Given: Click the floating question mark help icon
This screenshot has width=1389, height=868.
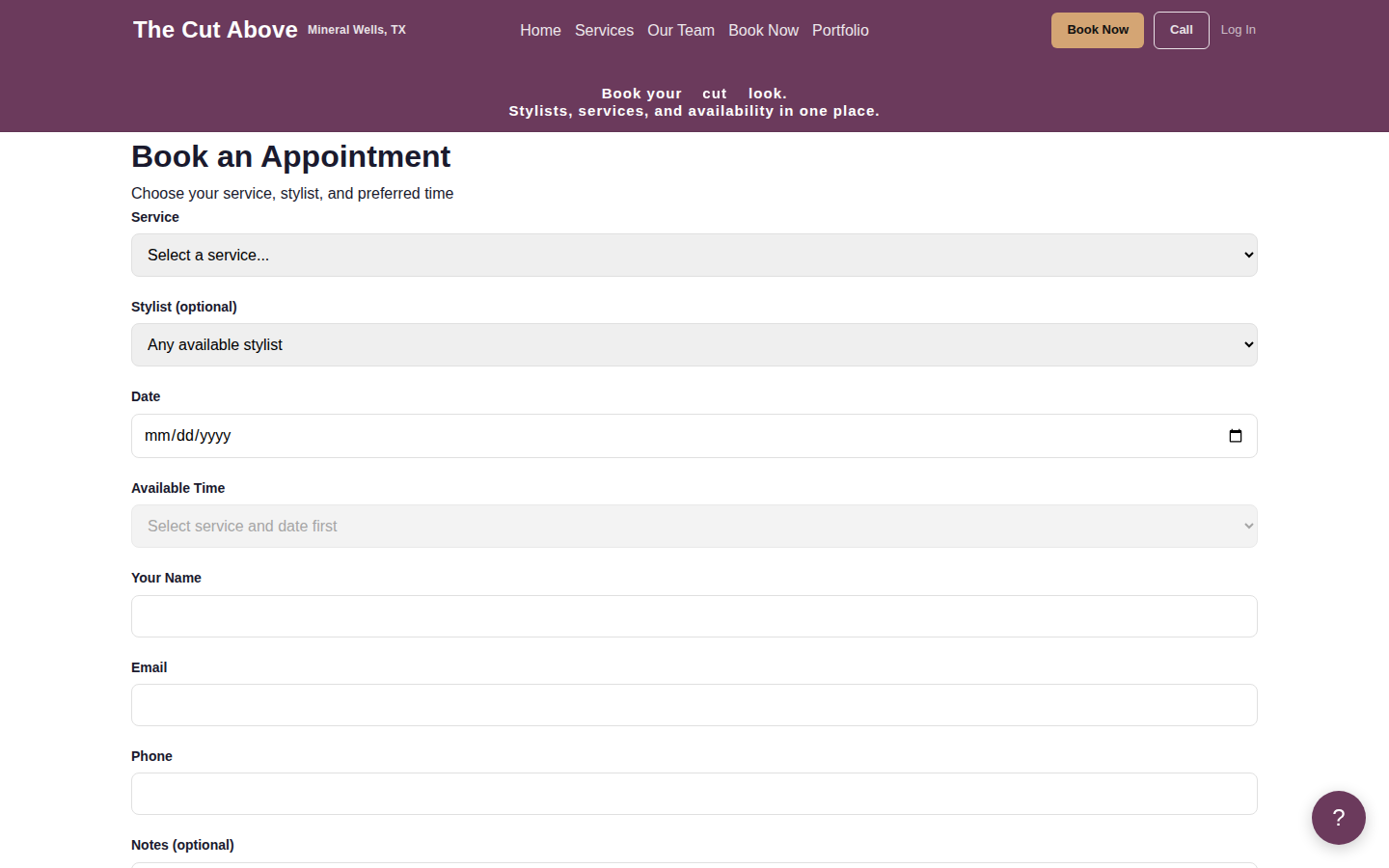Looking at the screenshot, I should coord(1339,818).
